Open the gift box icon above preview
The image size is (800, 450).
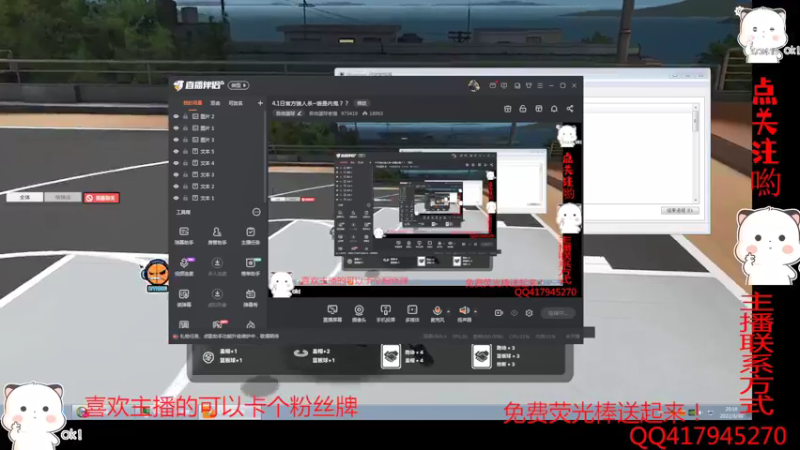tap(507, 109)
